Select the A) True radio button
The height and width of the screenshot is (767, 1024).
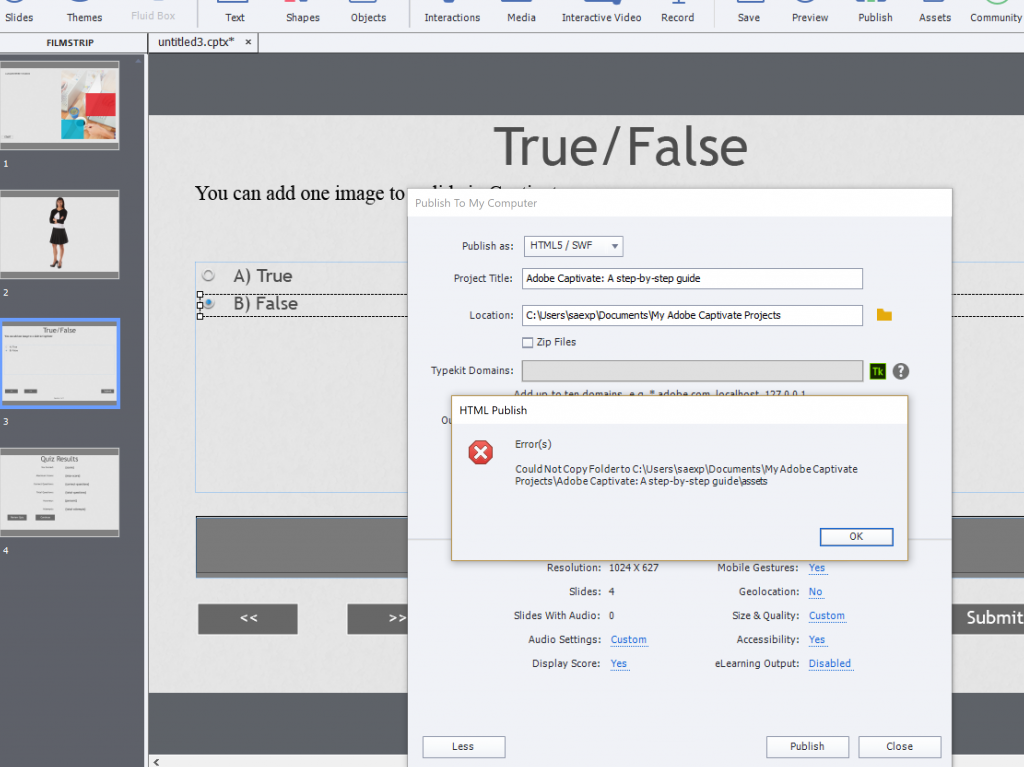pyautogui.click(x=209, y=275)
